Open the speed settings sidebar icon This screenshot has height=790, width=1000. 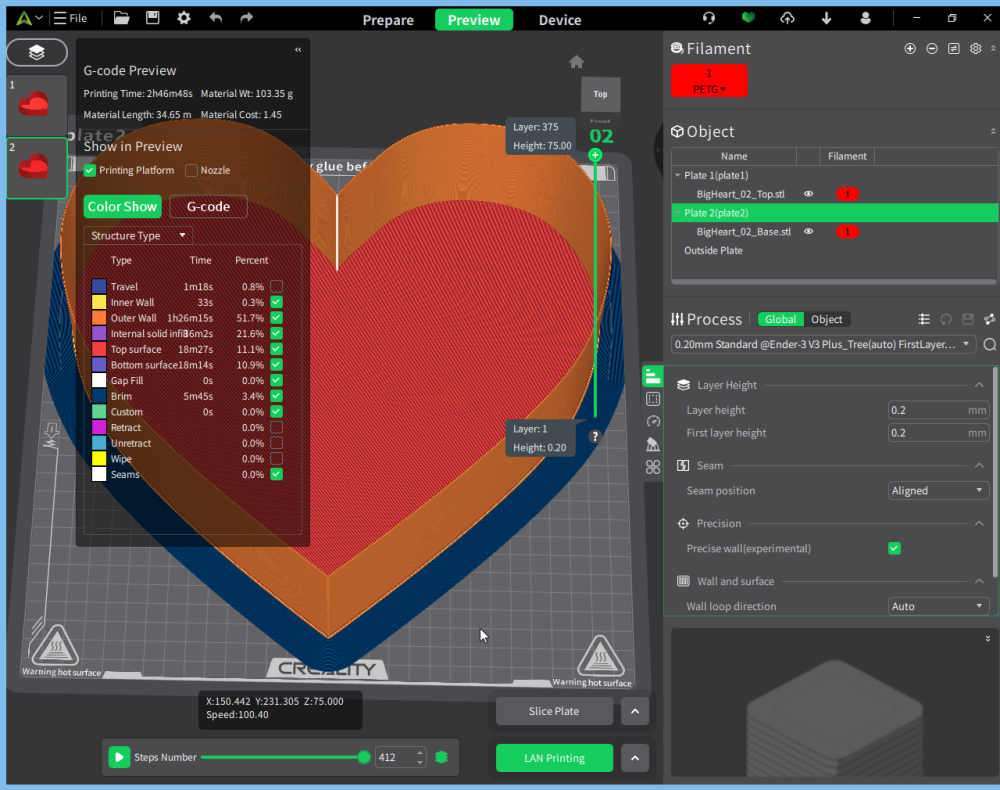652,421
